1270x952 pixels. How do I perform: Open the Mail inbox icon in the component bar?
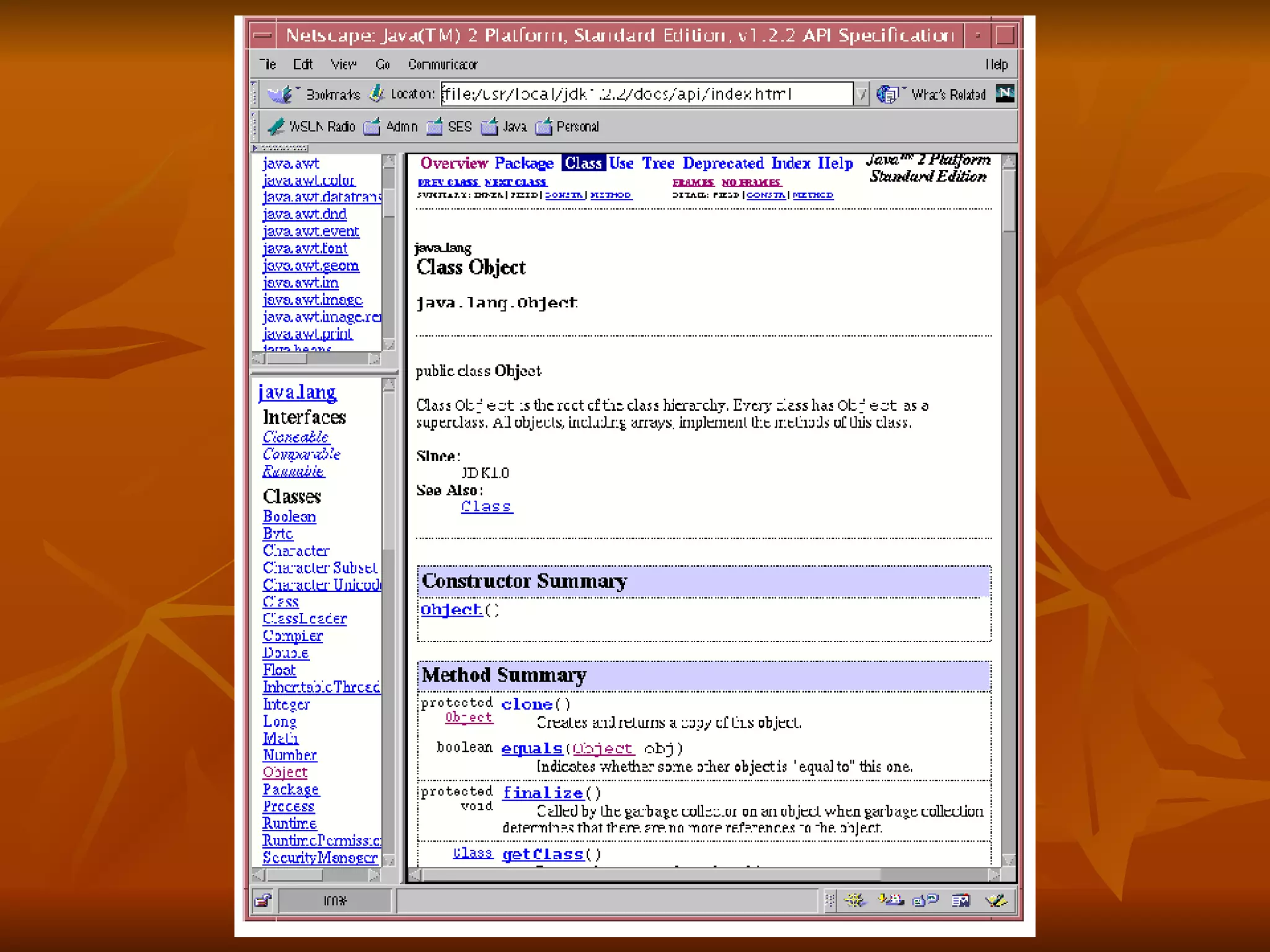[890, 901]
